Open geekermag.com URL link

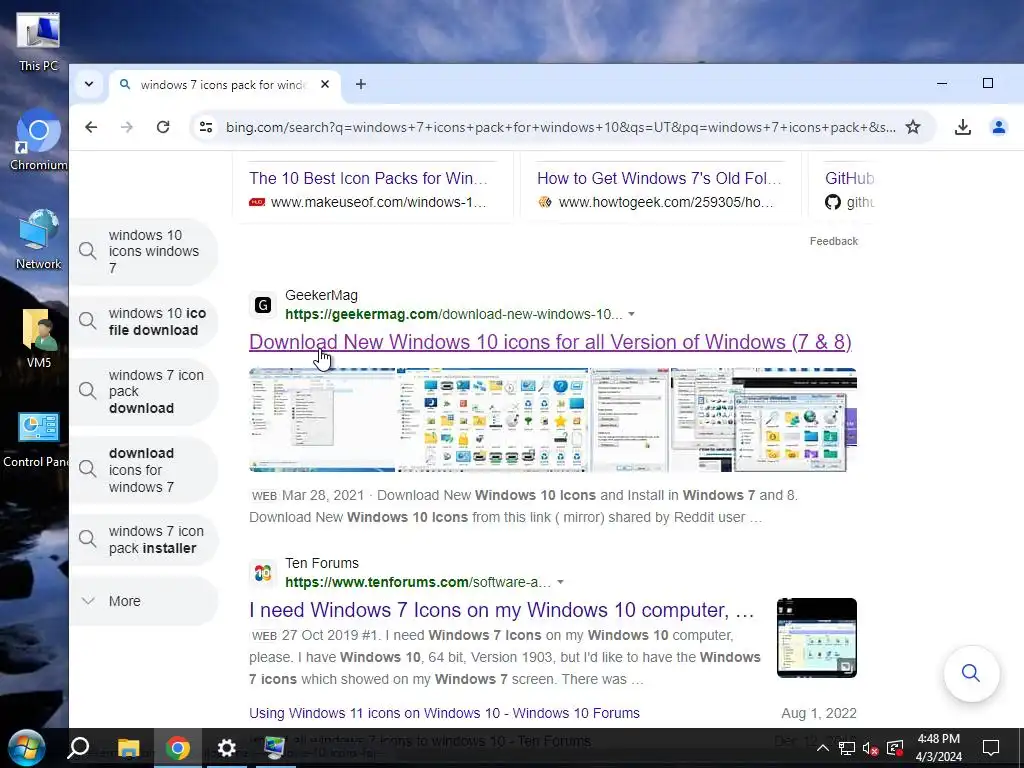coord(453,314)
